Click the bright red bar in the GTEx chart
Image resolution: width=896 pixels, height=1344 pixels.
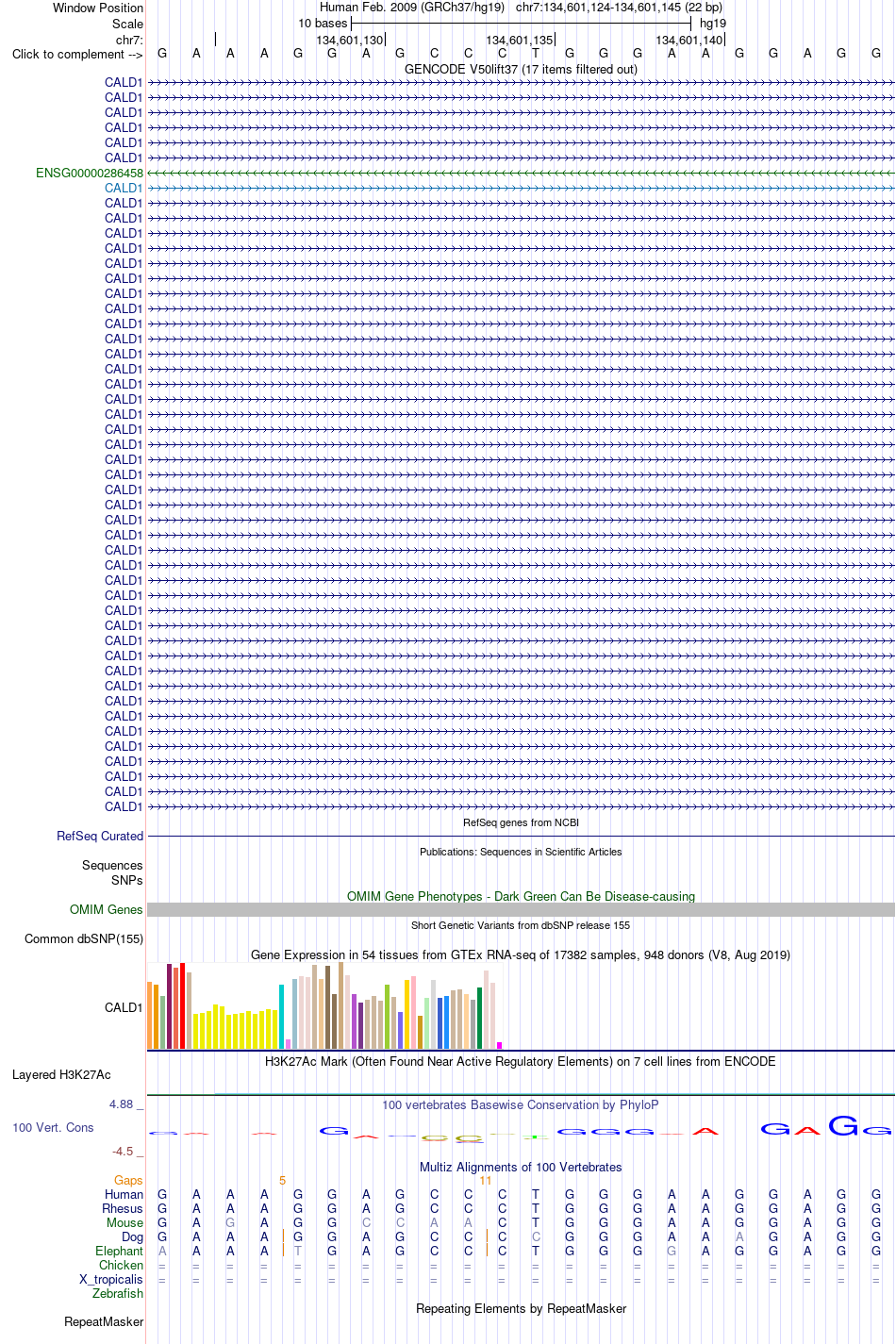183,1005
